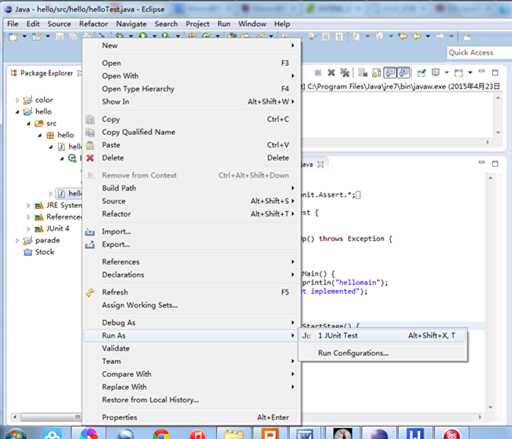Viewport: 512px width, 439px height.
Task: Click the Import icon in the context menu
Action: point(90,232)
